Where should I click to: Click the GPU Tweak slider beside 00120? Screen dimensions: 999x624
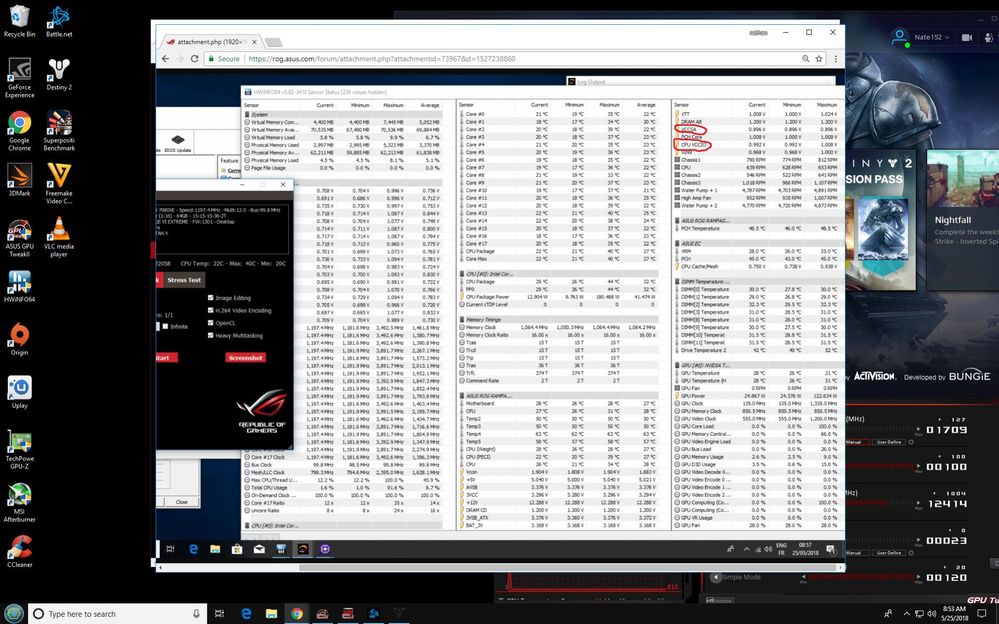tap(860, 577)
